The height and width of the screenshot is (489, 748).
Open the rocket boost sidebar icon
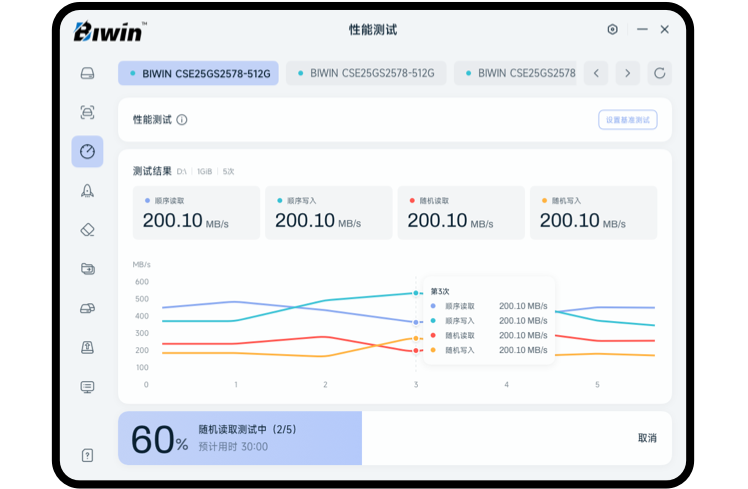(87, 190)
